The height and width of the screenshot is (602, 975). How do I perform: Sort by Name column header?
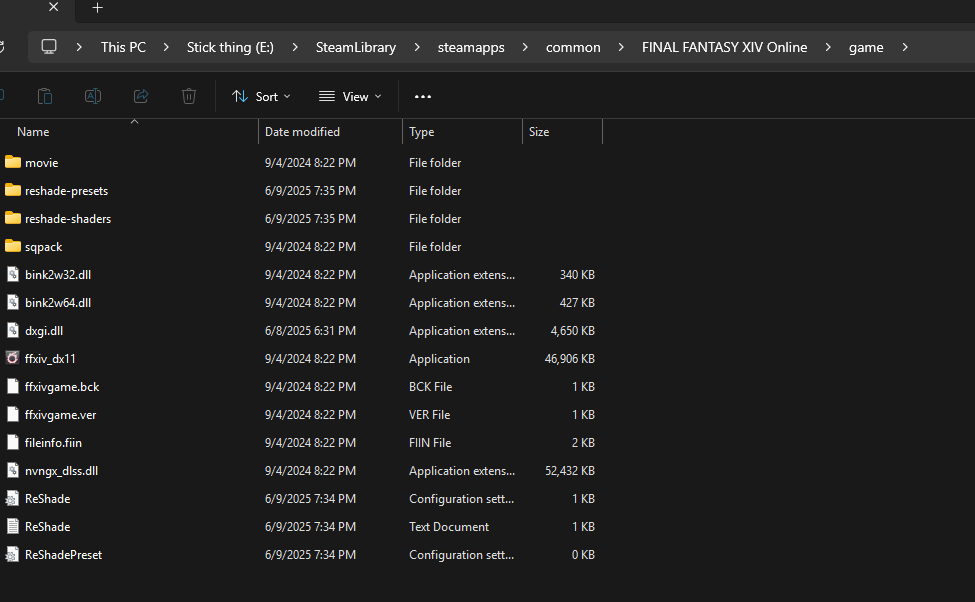click(x=129, y=132)
